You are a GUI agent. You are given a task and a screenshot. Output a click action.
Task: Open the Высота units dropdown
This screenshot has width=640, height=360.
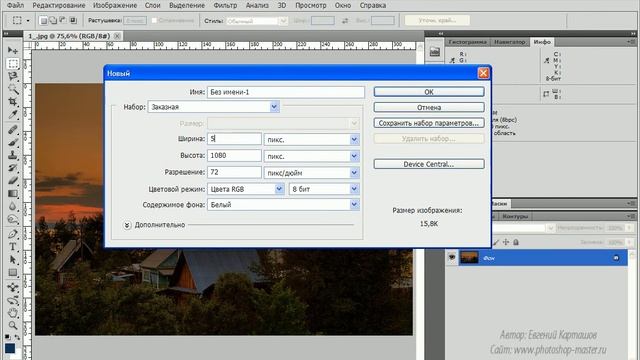click(354, 156)
